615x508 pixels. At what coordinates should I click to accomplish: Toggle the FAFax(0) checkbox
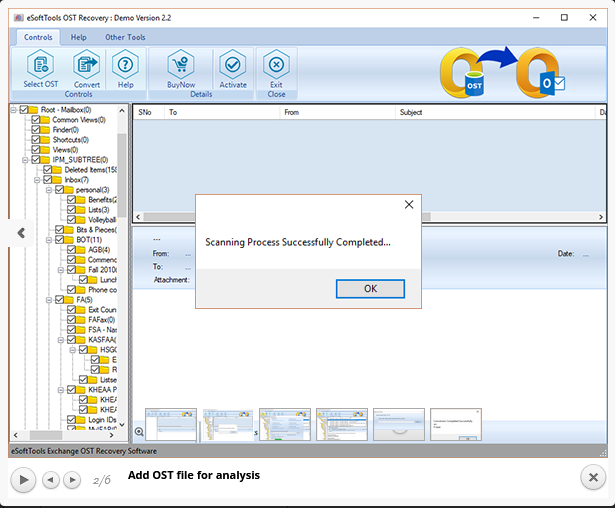point(71,319)
